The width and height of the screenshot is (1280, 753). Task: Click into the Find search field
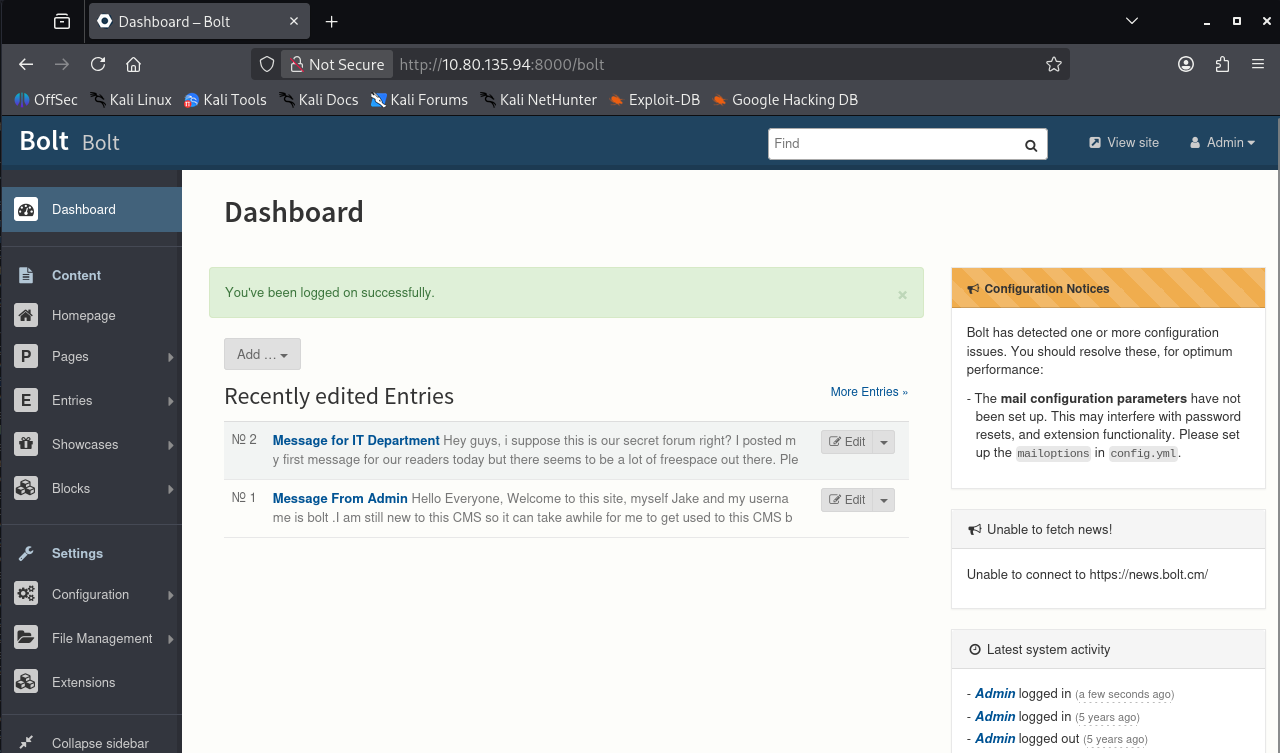[x=893, y=144]
